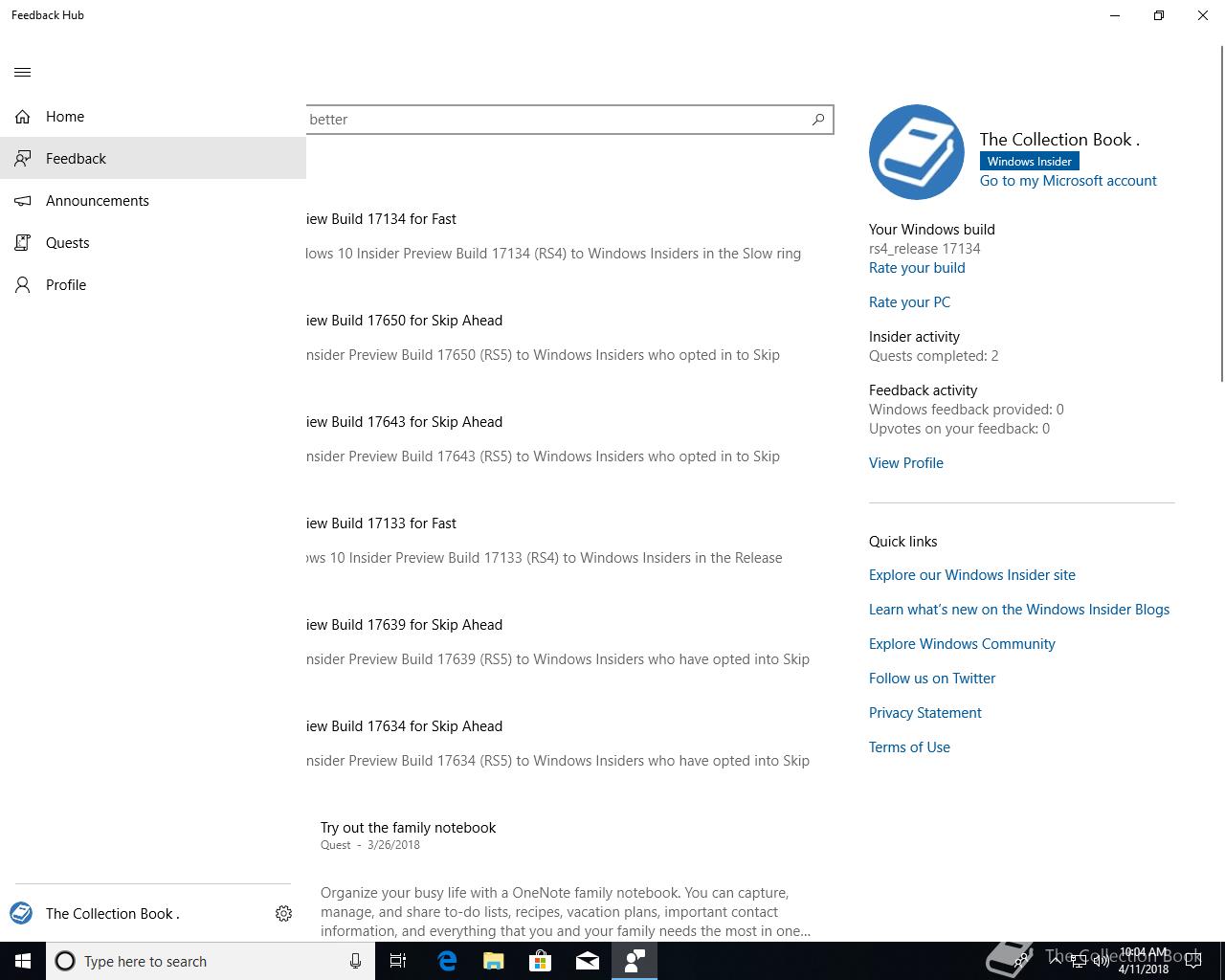The width and height of the screenshot is (1225, 980).
Task: Click the Windows Insider badge
Action: point(1030,162)
